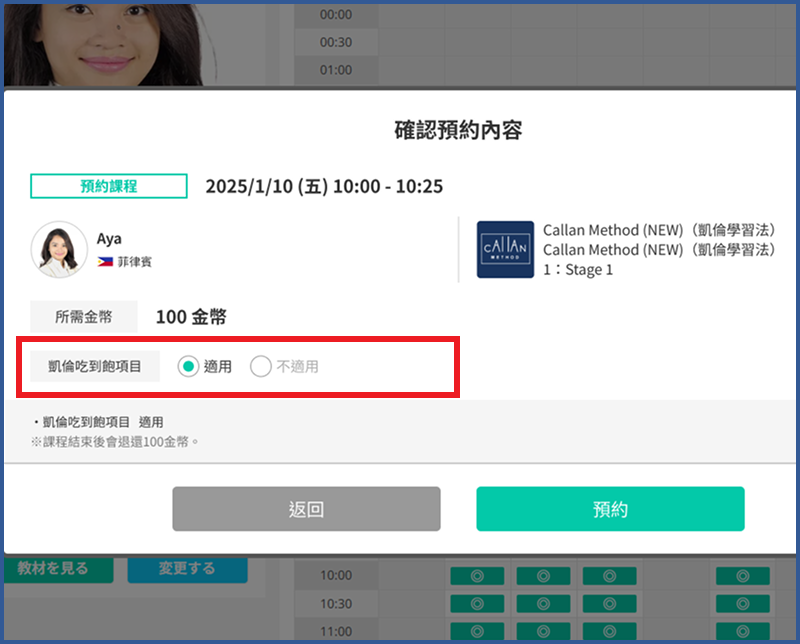Screen dimensions: 800x644
Task: Select the 適用 radio button
Action: coord(188,367)
